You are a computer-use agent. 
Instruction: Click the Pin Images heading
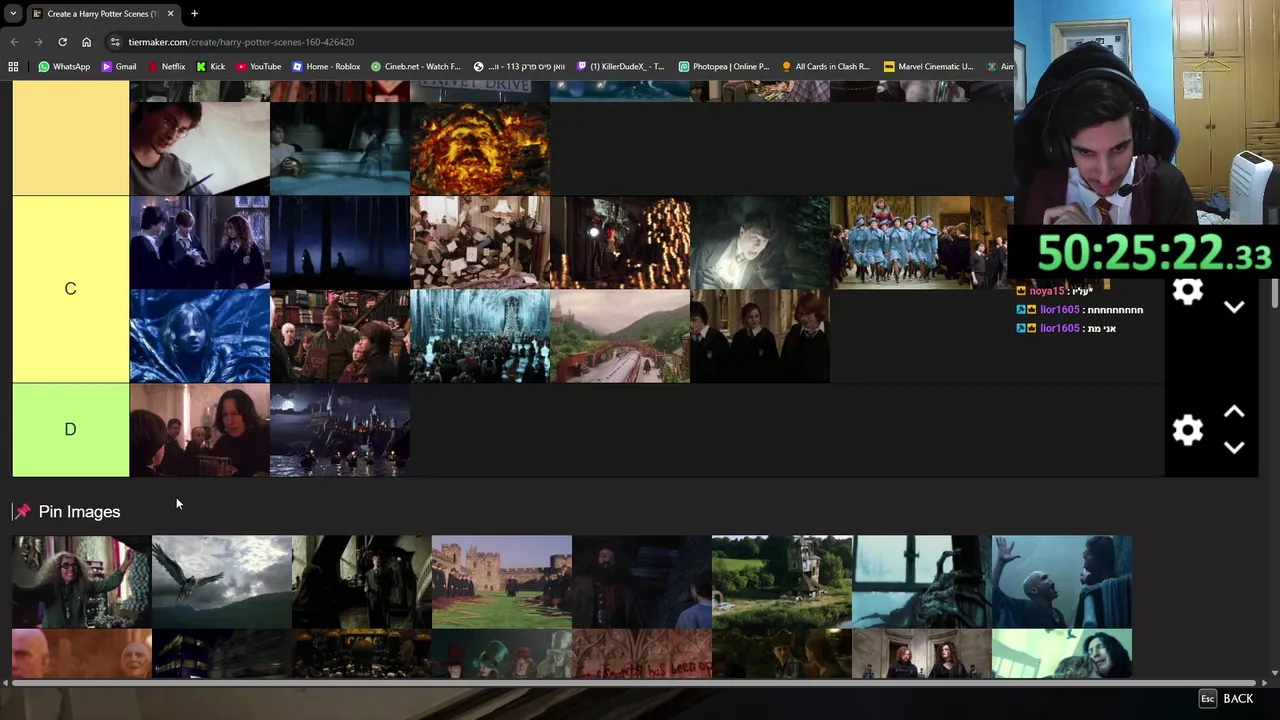(x=79, y=512)
